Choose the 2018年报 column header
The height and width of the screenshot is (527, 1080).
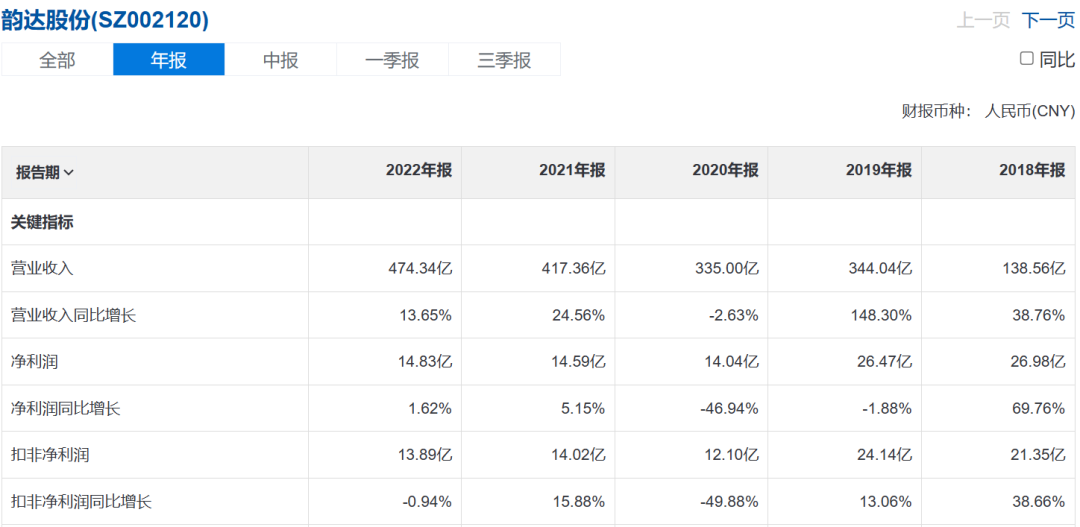coord(1031,171)
